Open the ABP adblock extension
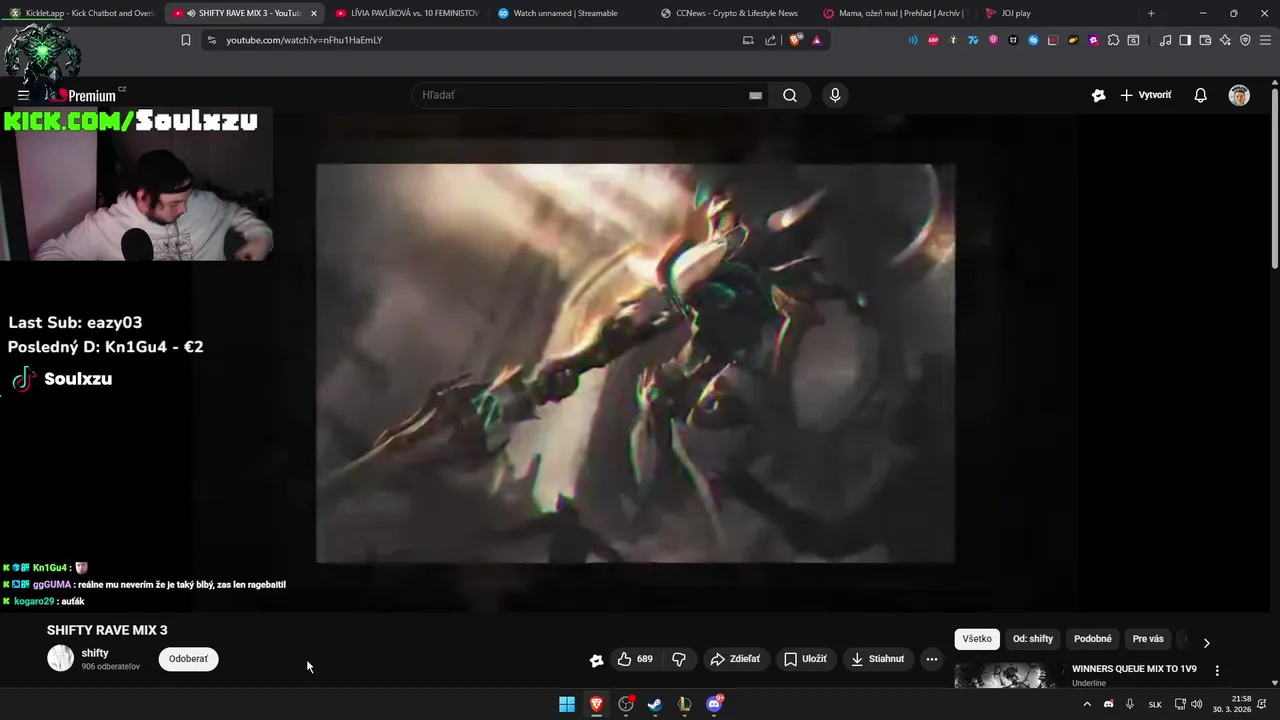Image resolution: width=1280 pixels, height=720 pixels. [933, 40]
